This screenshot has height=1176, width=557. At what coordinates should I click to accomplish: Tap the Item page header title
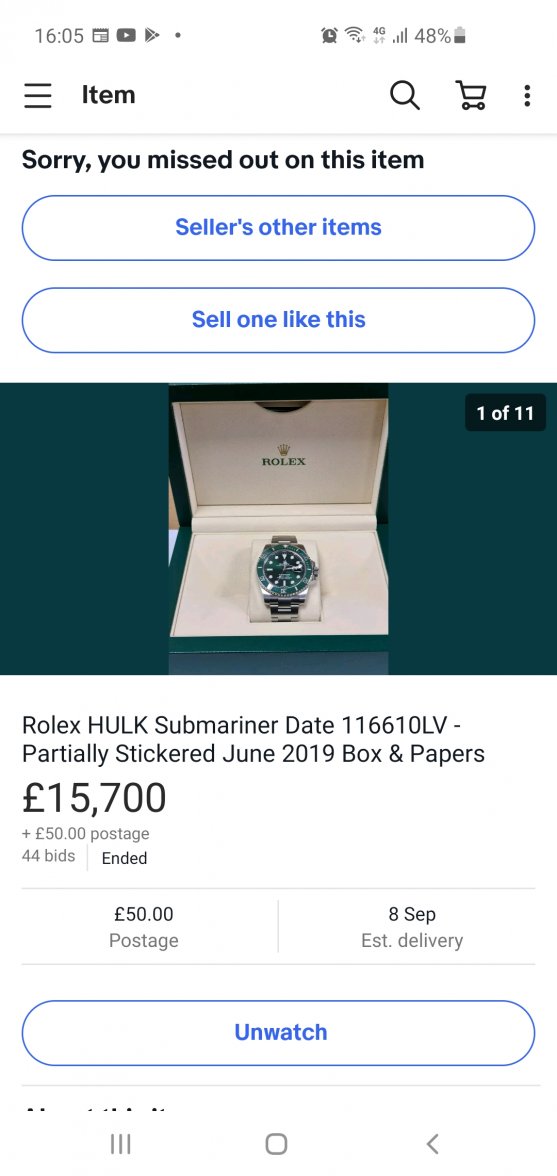109,95
